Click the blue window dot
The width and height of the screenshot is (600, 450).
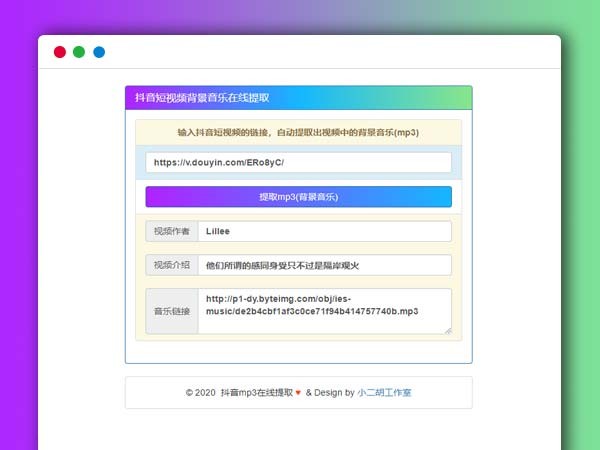click(99, 52)
